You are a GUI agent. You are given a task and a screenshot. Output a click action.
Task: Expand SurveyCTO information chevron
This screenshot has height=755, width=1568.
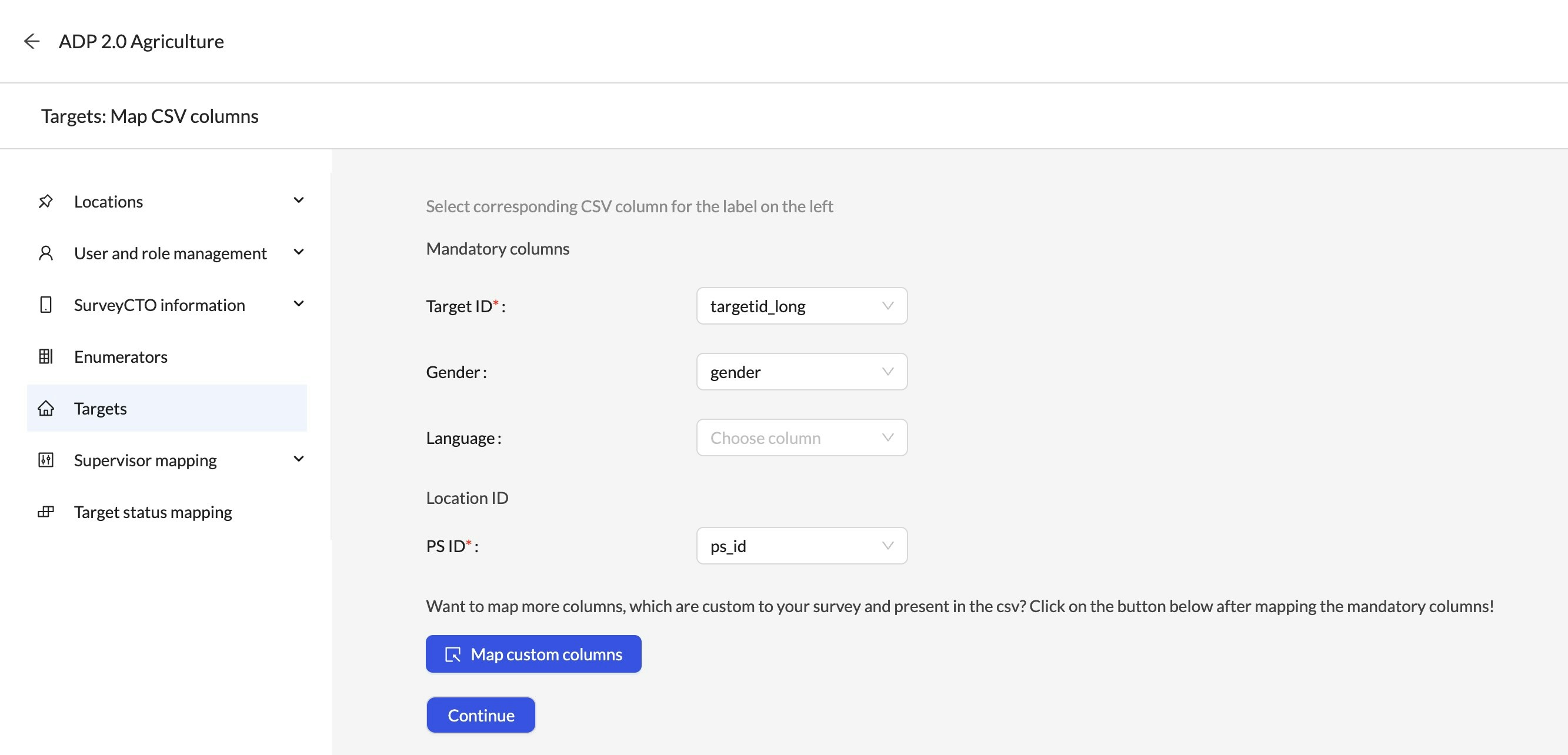click(298, 303)
